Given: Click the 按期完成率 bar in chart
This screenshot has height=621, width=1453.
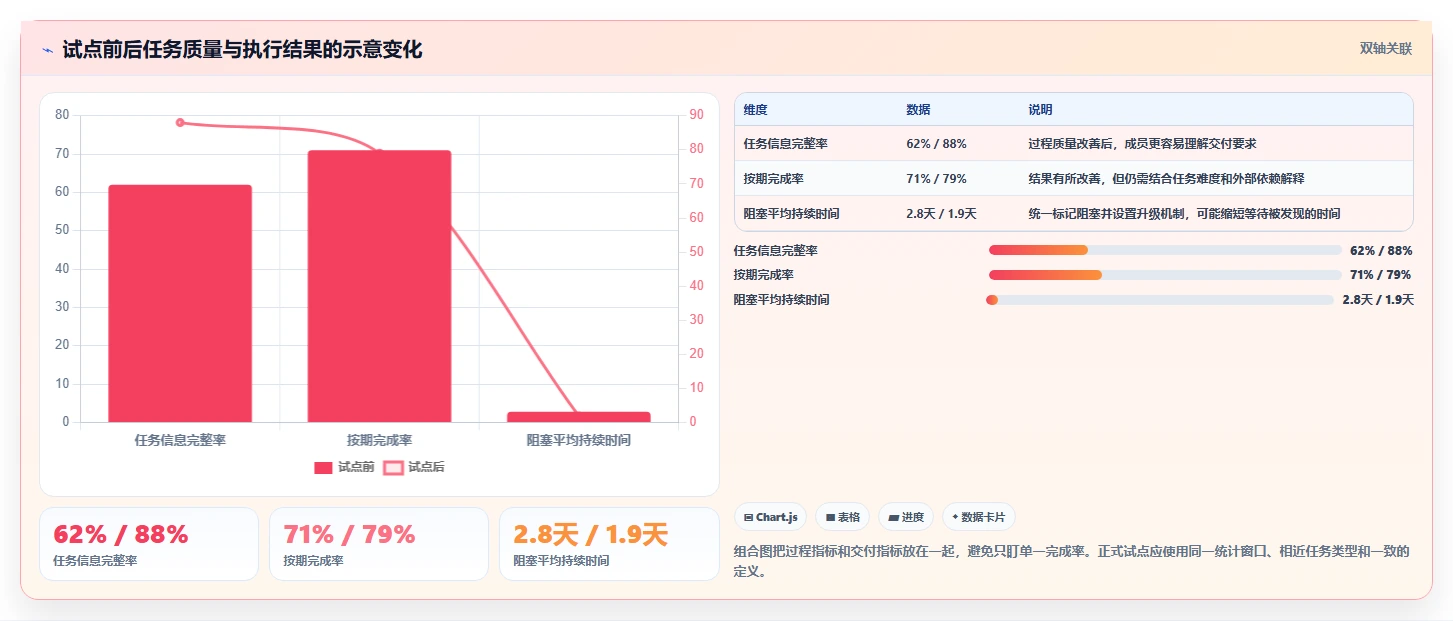Looking at the screenshot, I should point(379,286).
